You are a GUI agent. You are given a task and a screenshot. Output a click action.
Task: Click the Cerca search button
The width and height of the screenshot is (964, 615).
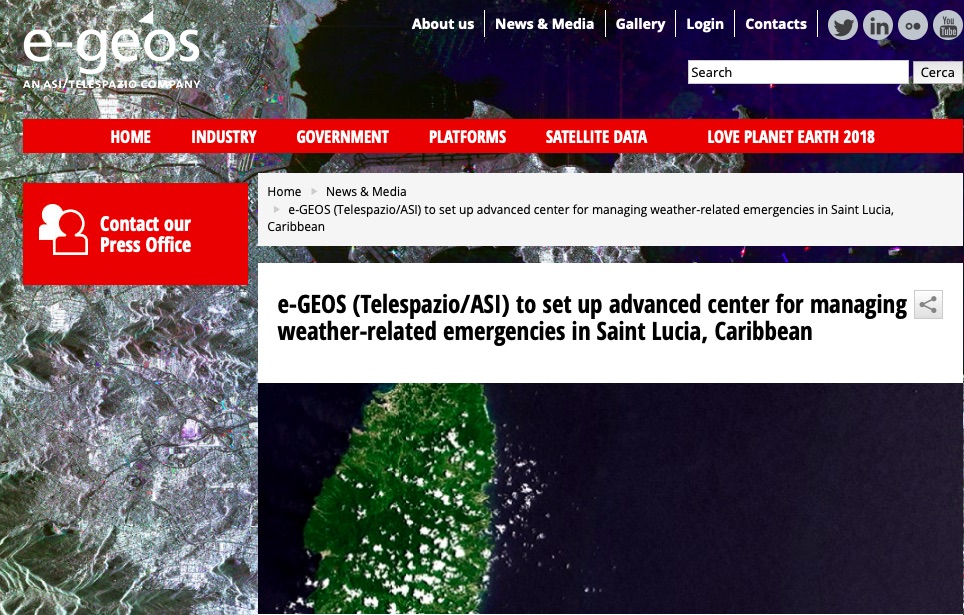click(x=938, y=72)
